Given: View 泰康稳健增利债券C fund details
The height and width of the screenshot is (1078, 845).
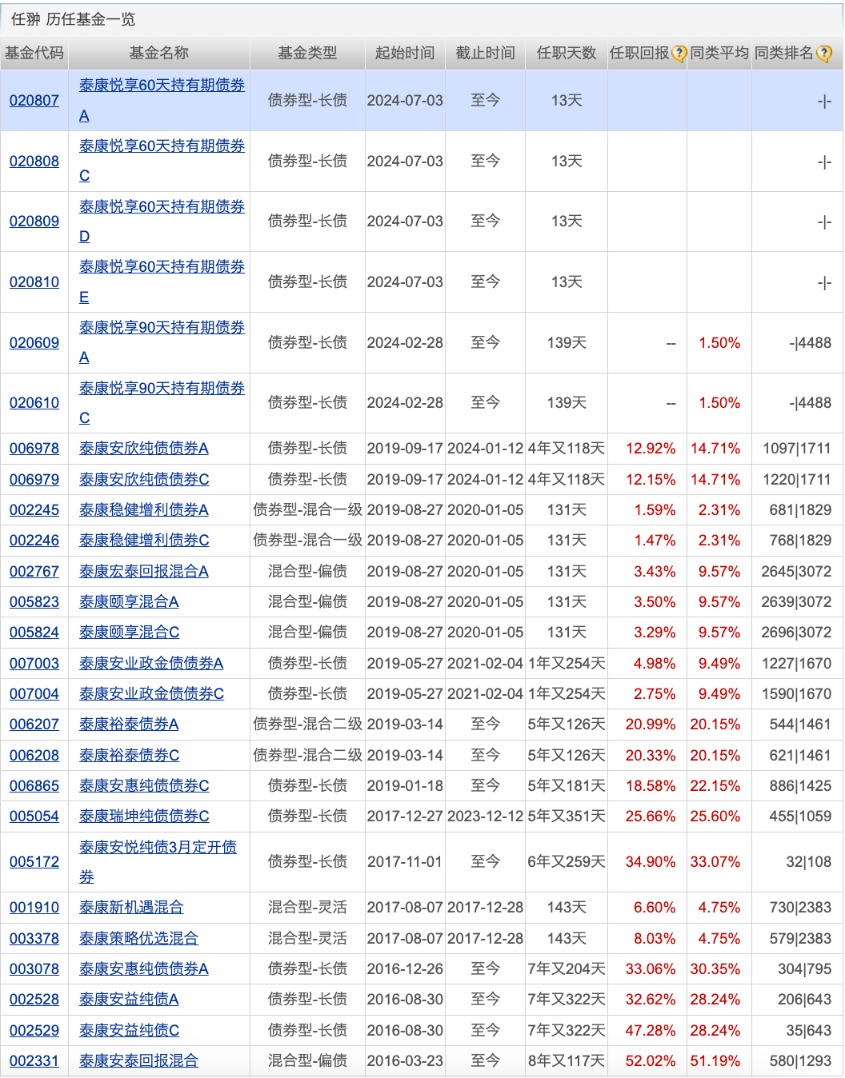Looking at the screenshot, I should (x=144, y=540).
